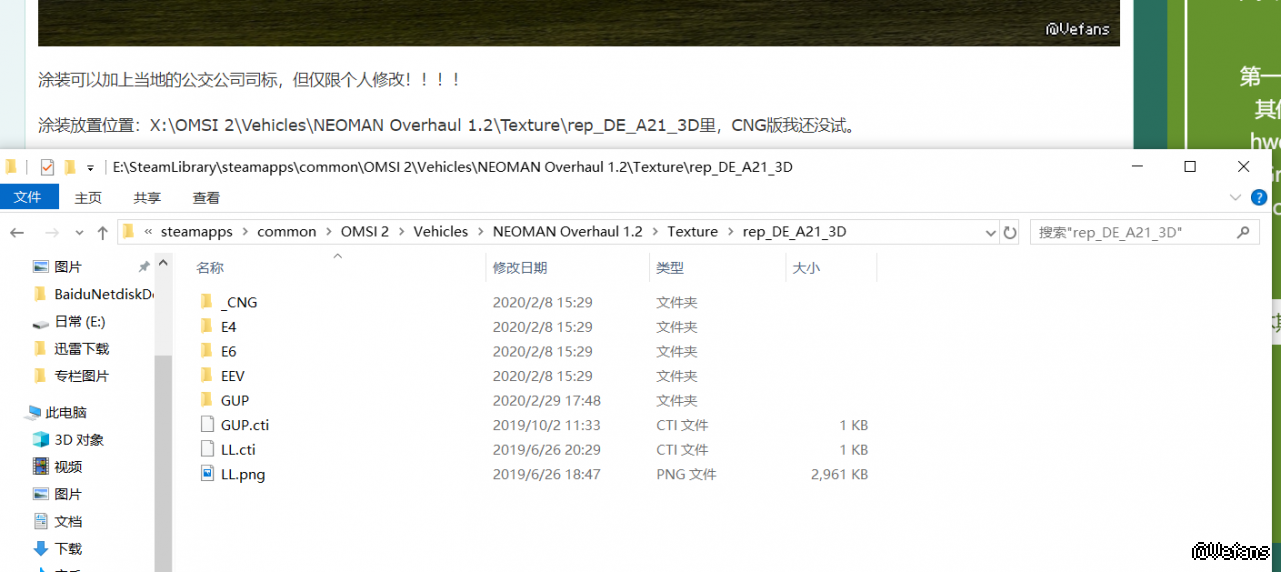Click the Properties quick access toolbar icon
Image resolution: width=1281 pixels, height=572 pixels.
[x=47, y=167]
